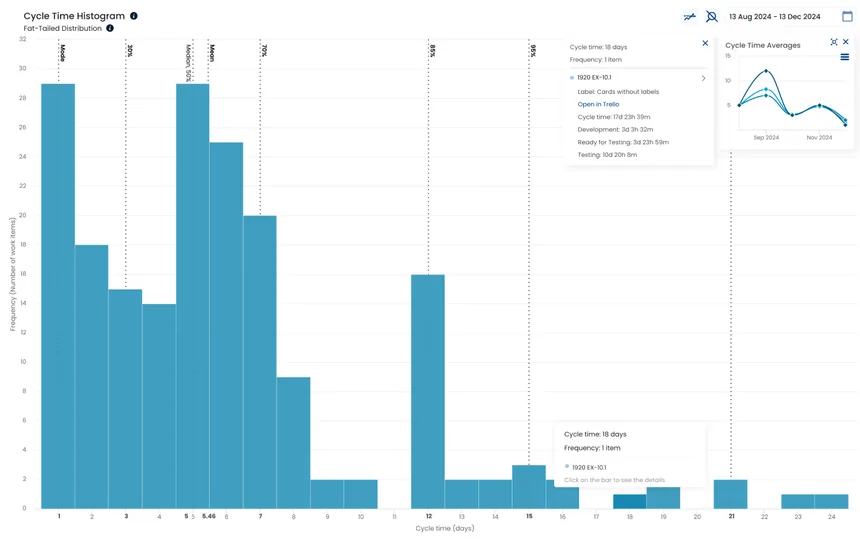Click 'Label: Cards without labels' text

pyautogui.click(x=618, y=92)
